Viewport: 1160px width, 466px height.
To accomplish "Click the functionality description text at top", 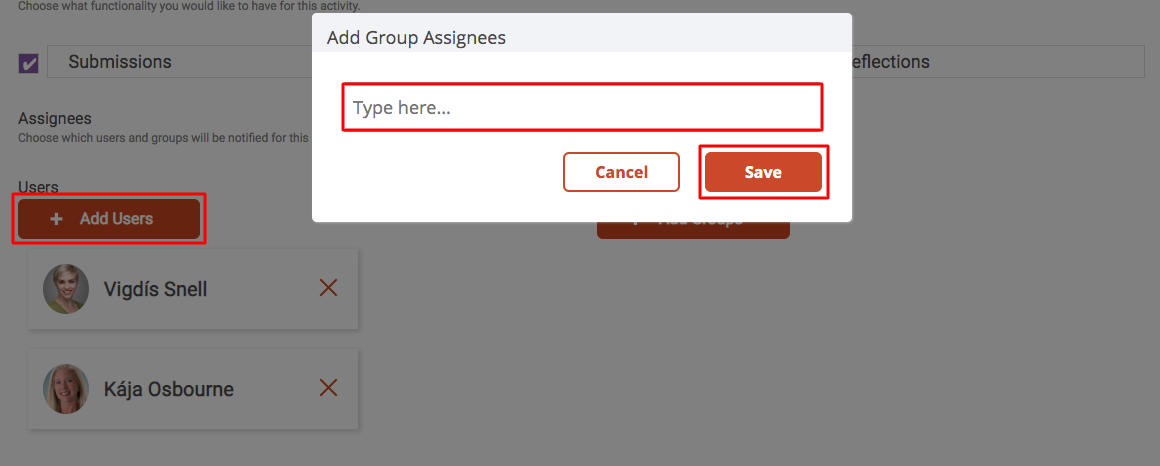I will [189, 6].
